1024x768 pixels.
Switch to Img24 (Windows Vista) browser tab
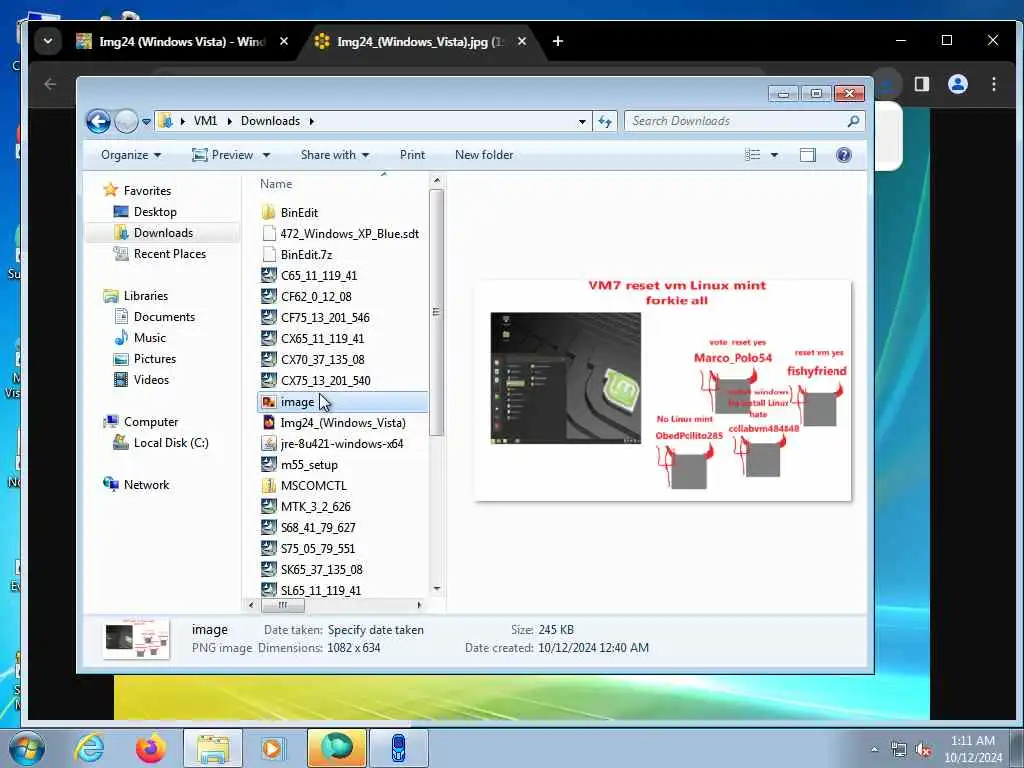[182, 41]
